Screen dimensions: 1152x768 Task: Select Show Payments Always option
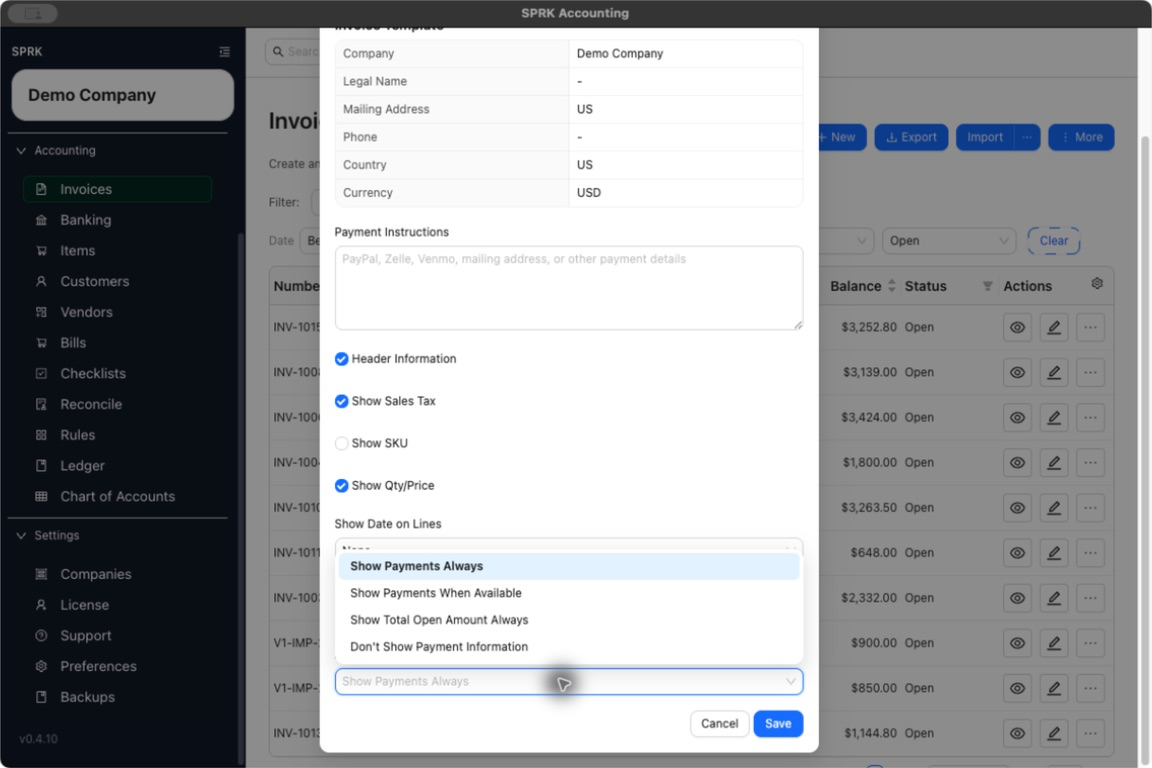[569, 567]
